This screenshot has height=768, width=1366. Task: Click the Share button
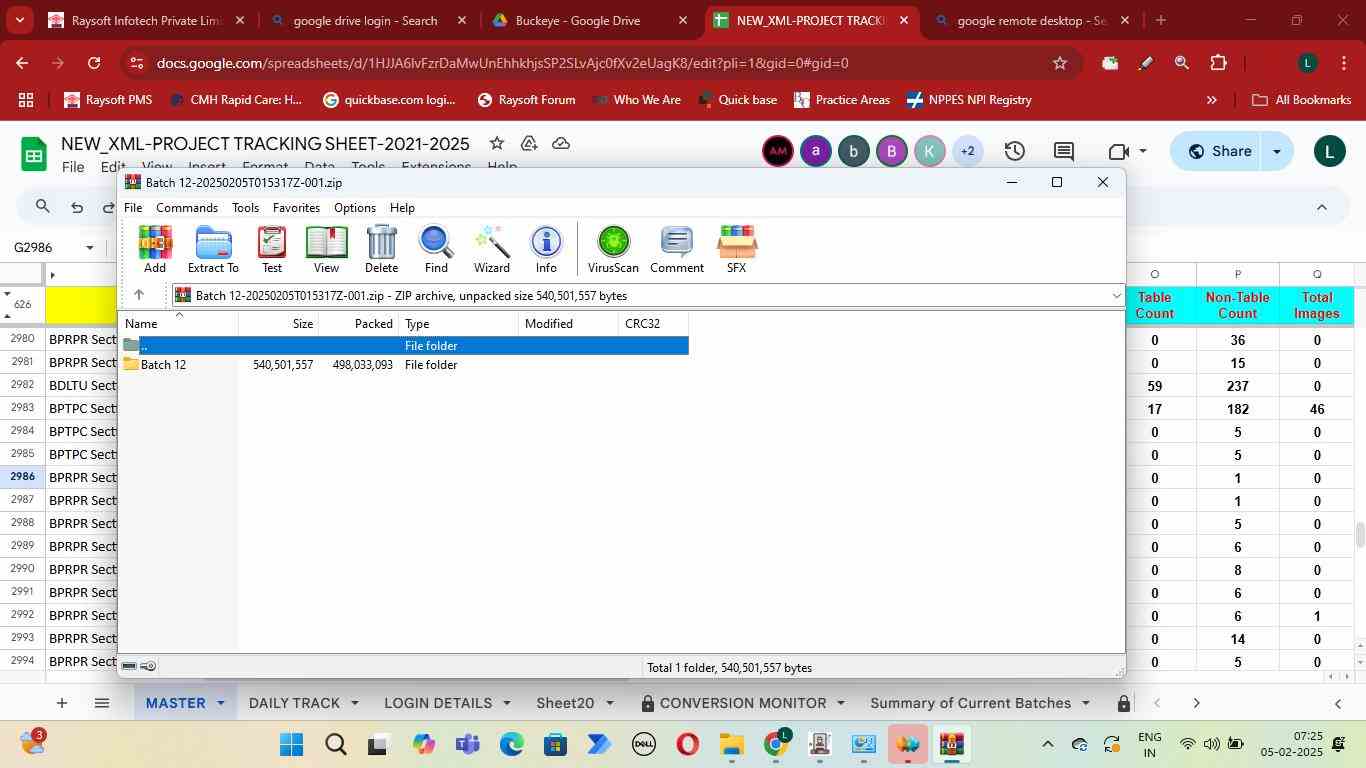(x=1219, y=152)
